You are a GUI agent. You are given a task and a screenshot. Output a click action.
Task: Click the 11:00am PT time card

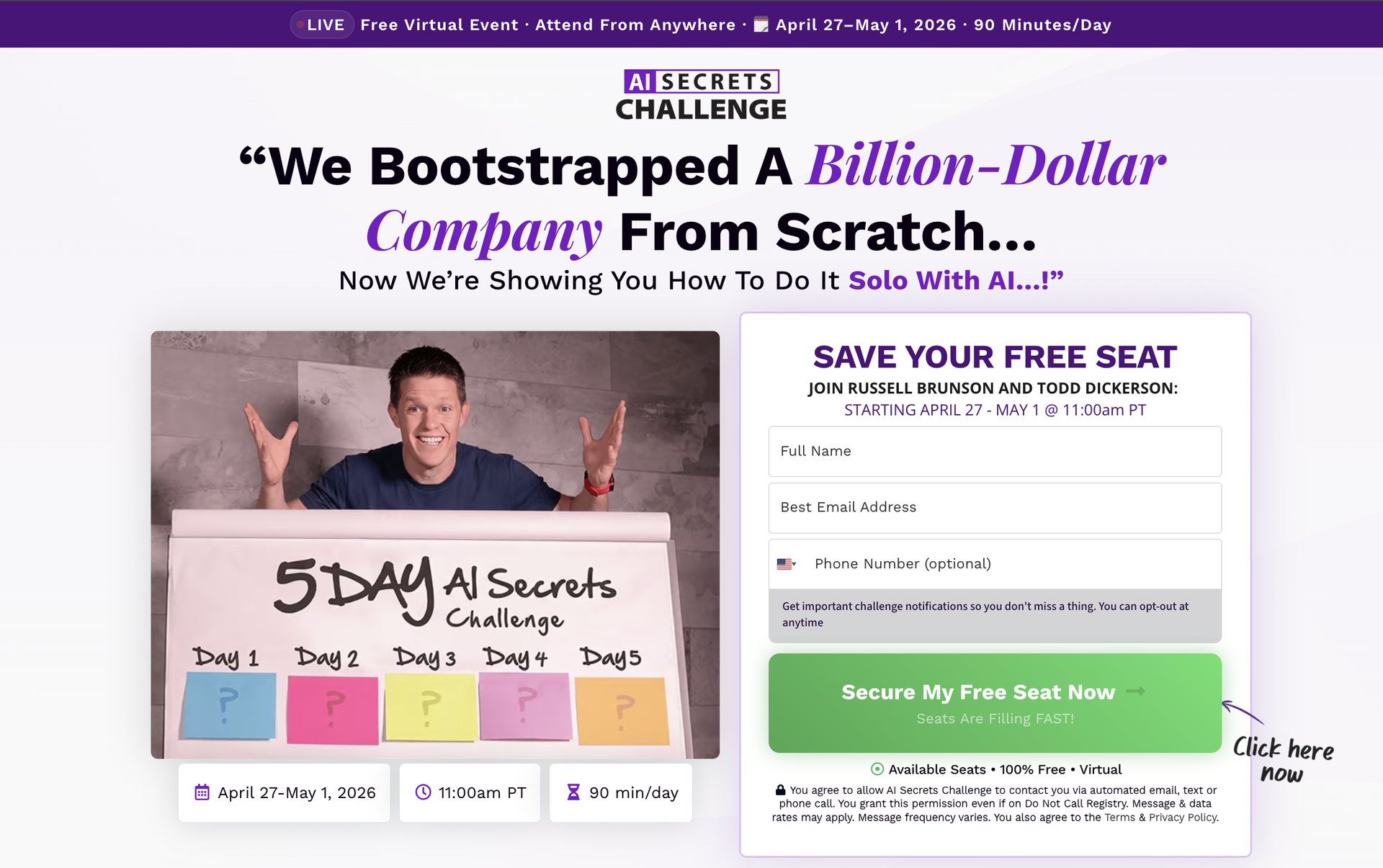(x=470, y=792)
